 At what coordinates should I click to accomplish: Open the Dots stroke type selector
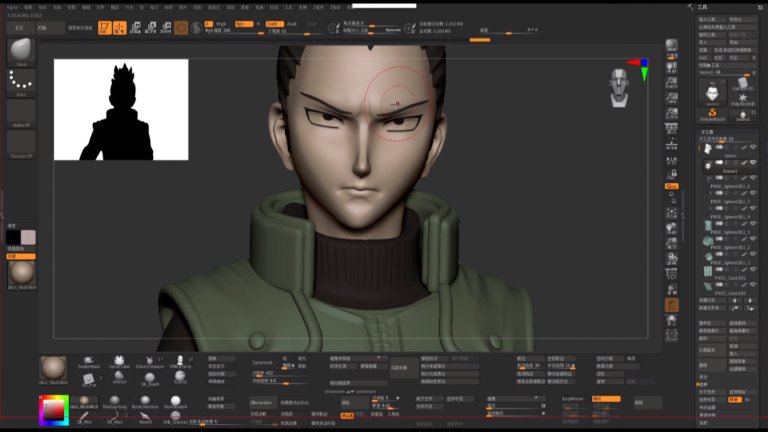point(21,82)
